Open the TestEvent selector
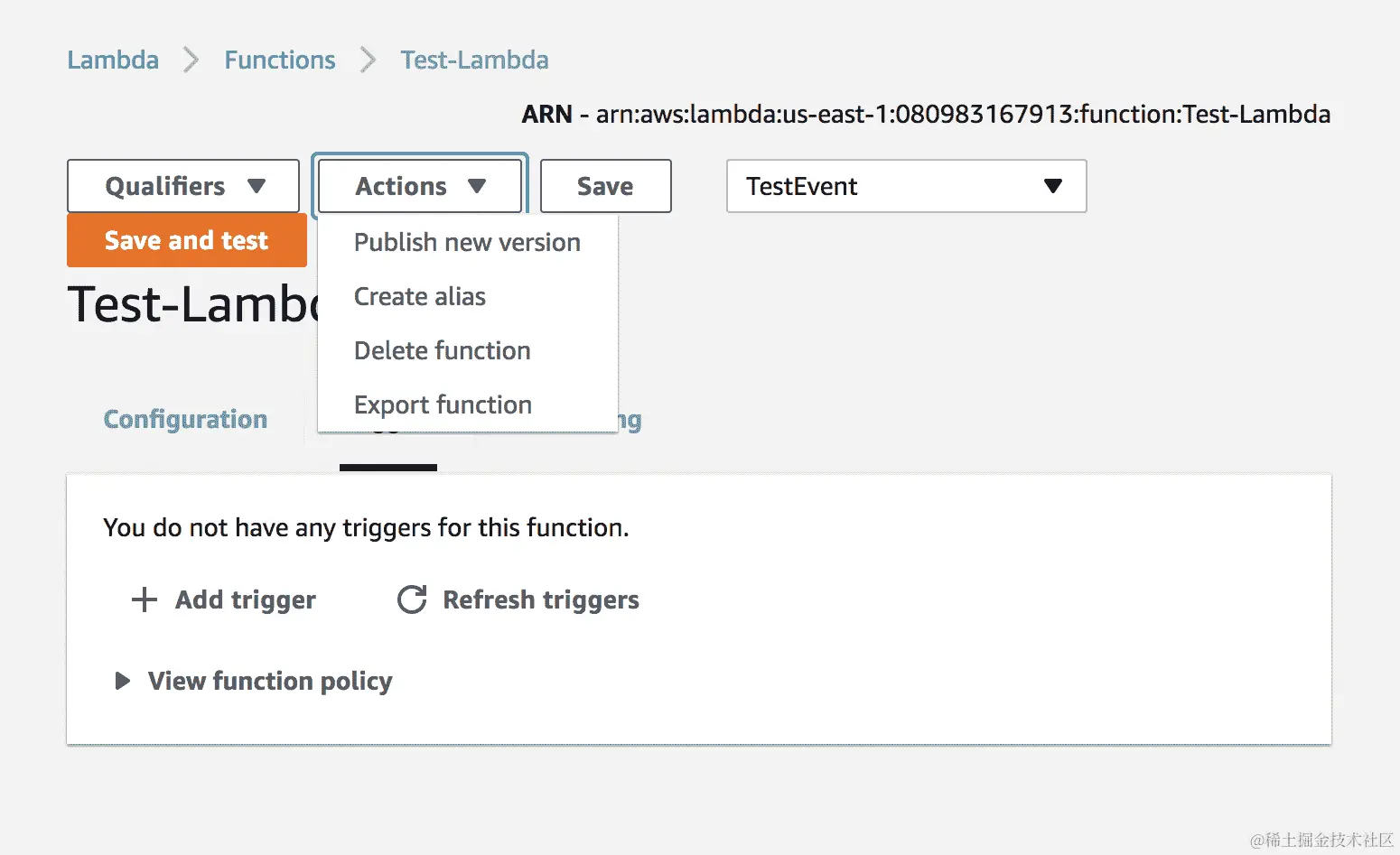This screenshot has height=855, width=1400. [x=907, y=186]
